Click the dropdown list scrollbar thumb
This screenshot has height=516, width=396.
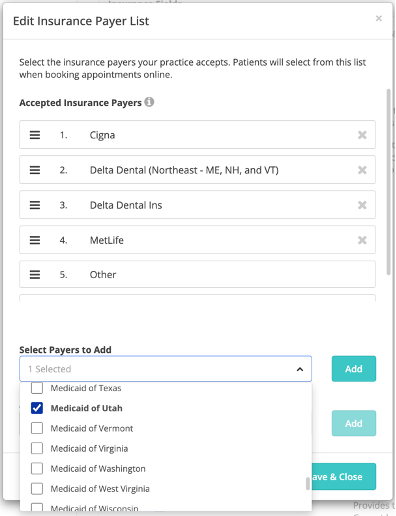point(308,484)
